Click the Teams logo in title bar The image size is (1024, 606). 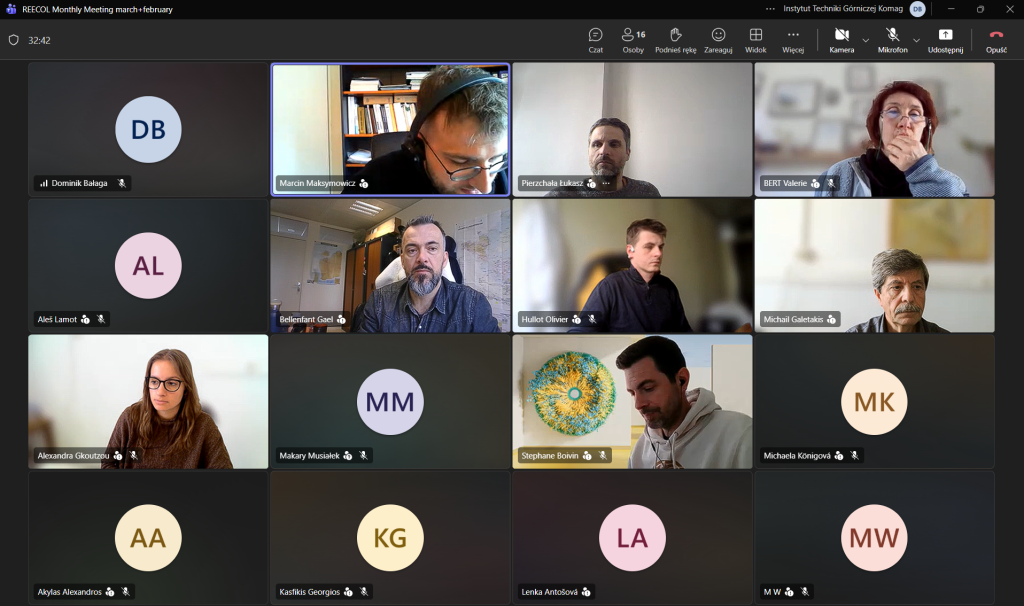coord(10,9)
